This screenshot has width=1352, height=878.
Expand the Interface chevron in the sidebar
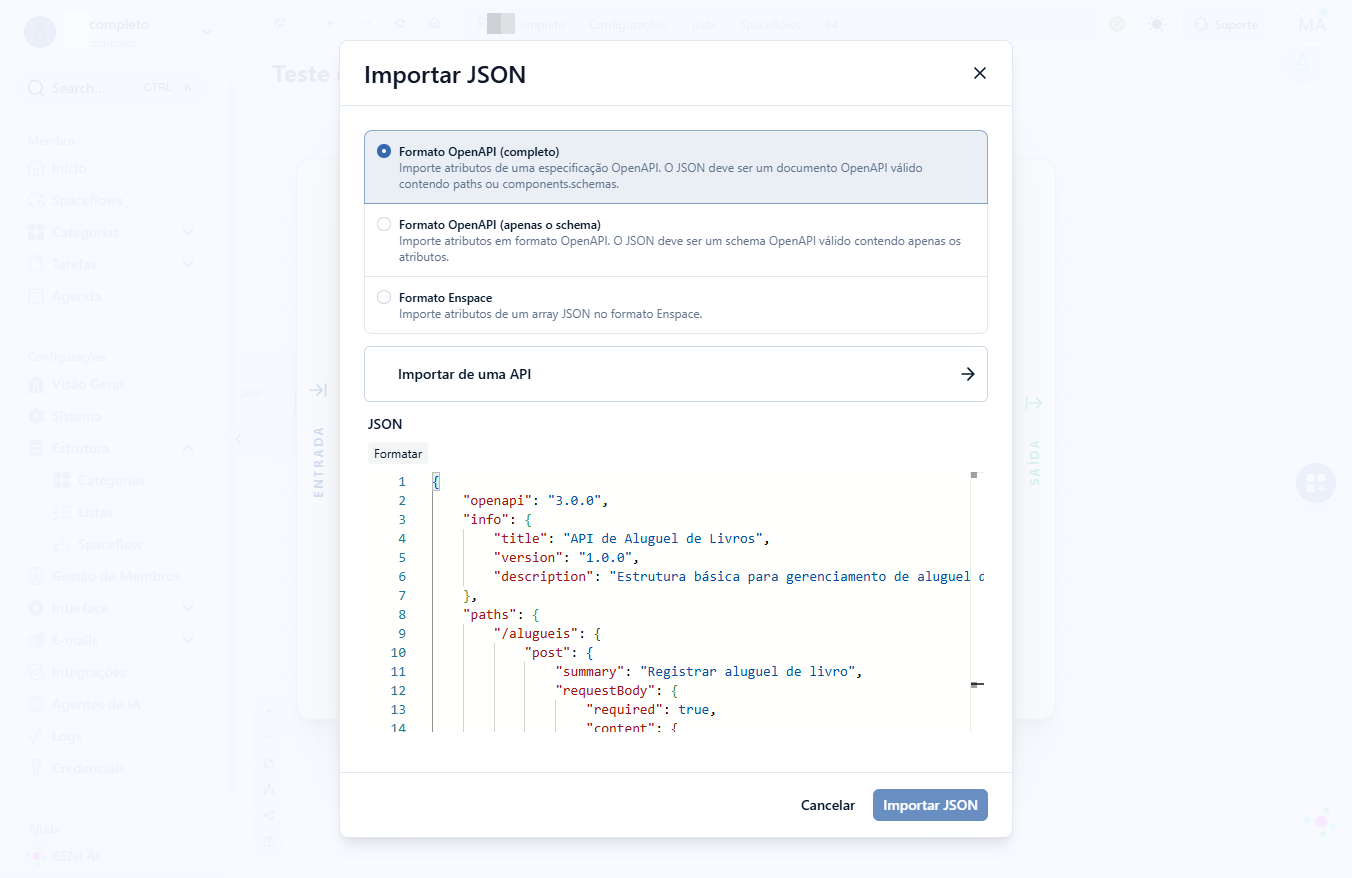tap(188, 608)
